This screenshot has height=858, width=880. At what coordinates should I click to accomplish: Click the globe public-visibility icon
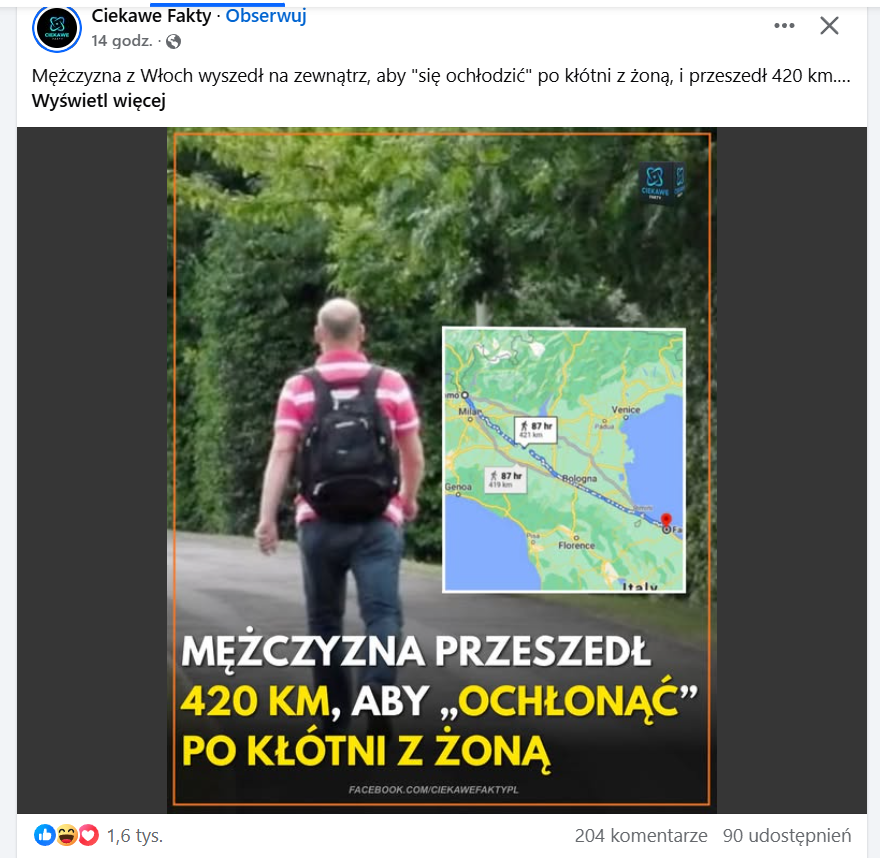click(173, 42)
